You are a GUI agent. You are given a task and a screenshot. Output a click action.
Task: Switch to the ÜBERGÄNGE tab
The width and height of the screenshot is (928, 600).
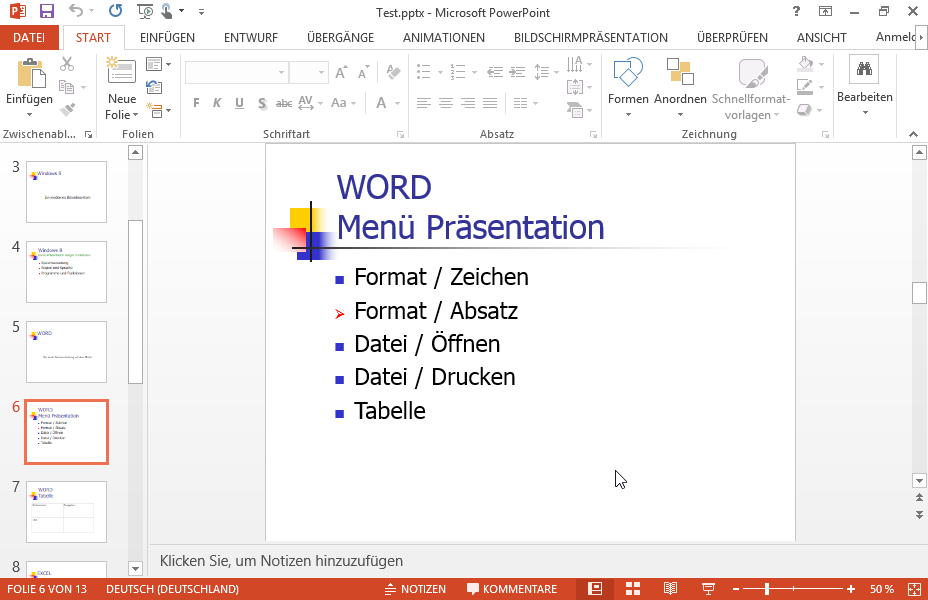[340, 37]
